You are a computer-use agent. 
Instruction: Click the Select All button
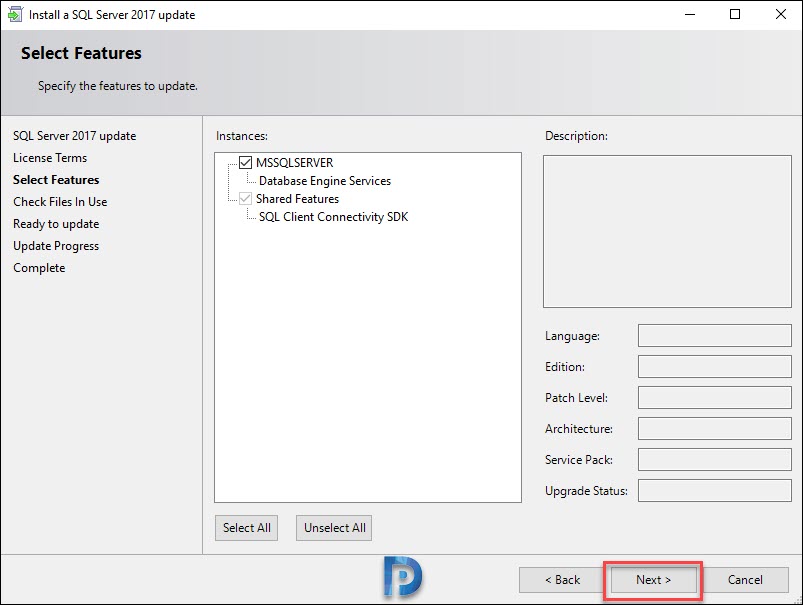[246, 528]
